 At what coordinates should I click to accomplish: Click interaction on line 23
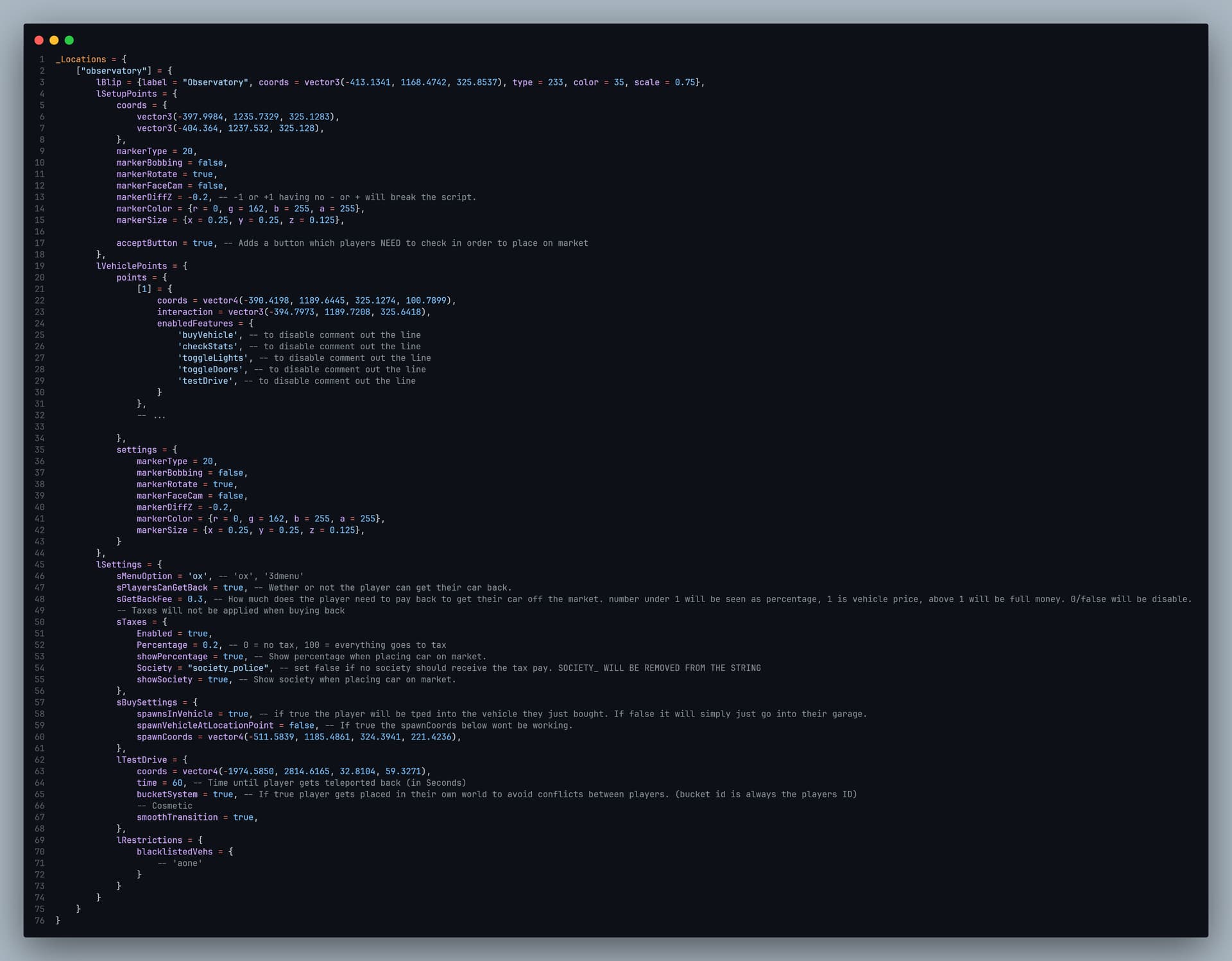pos(185,312)
